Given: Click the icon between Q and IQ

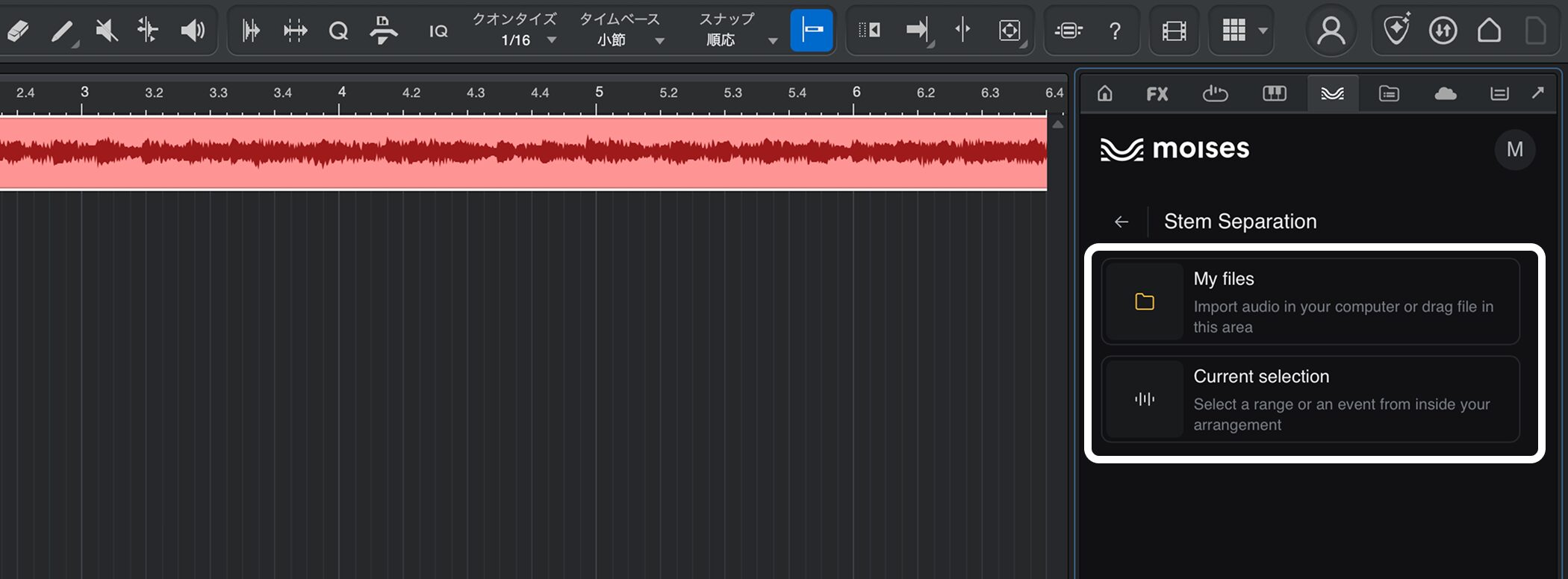Looking at the screenshot, I should click(x=383, y=31).
